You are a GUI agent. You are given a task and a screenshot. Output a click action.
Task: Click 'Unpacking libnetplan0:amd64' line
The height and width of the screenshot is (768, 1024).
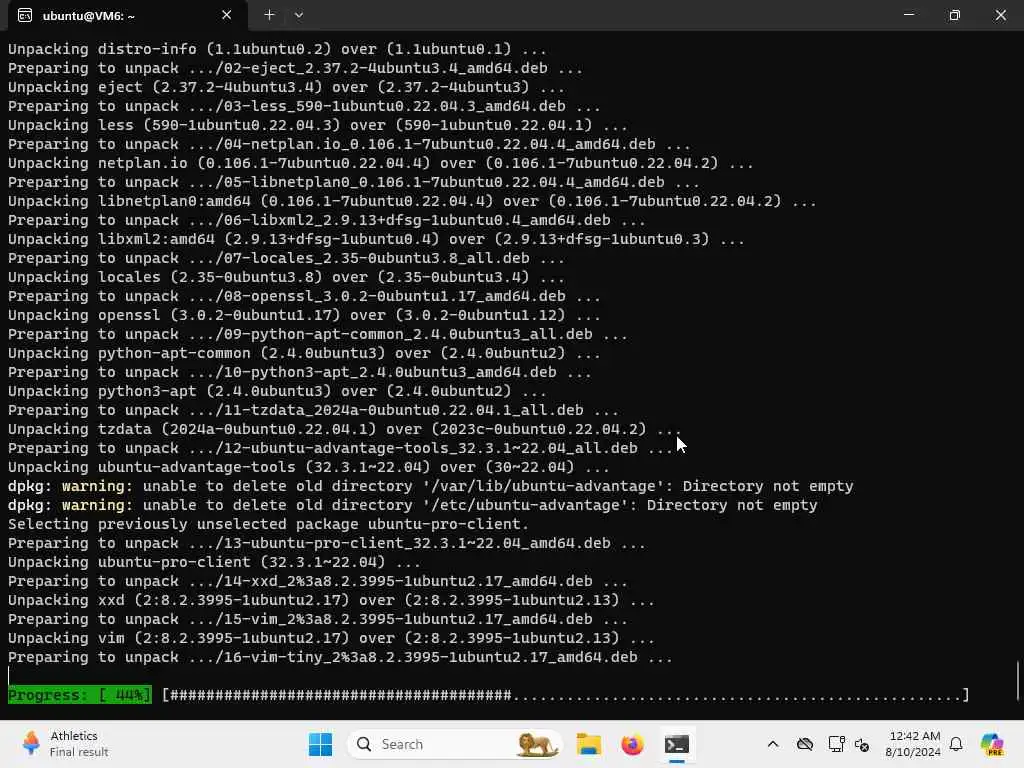(x=412, y=201)
